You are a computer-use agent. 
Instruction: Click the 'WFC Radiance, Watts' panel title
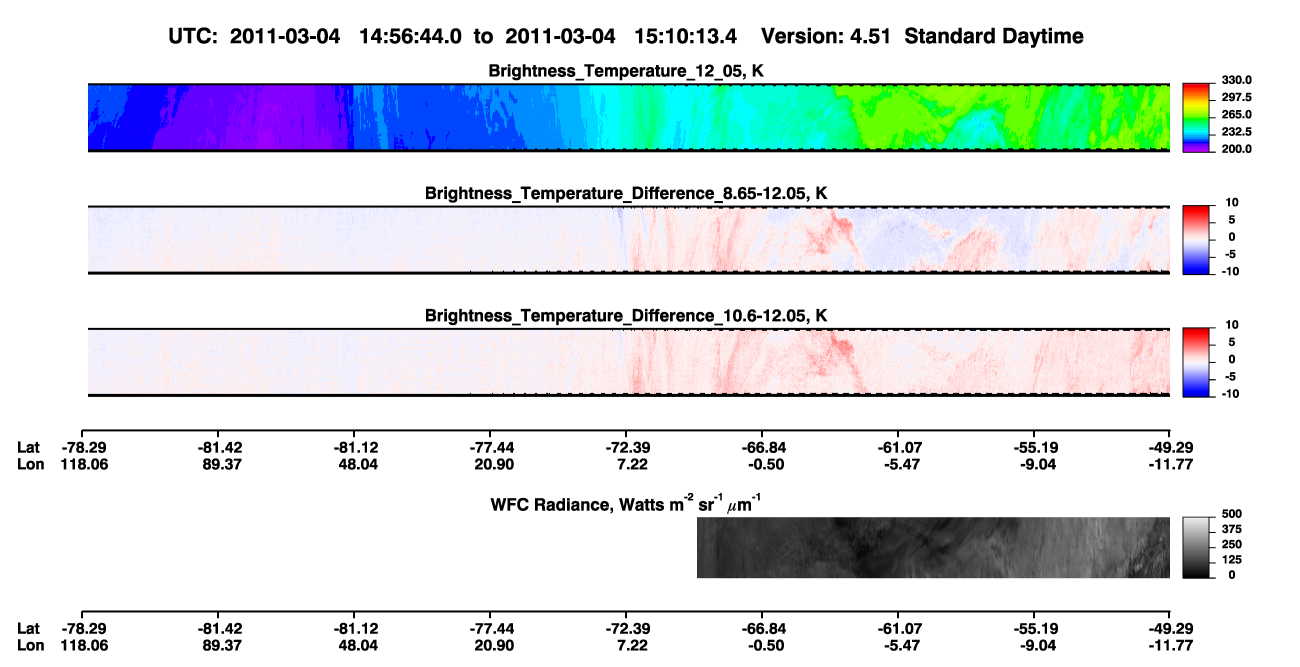tap(627, 502)
